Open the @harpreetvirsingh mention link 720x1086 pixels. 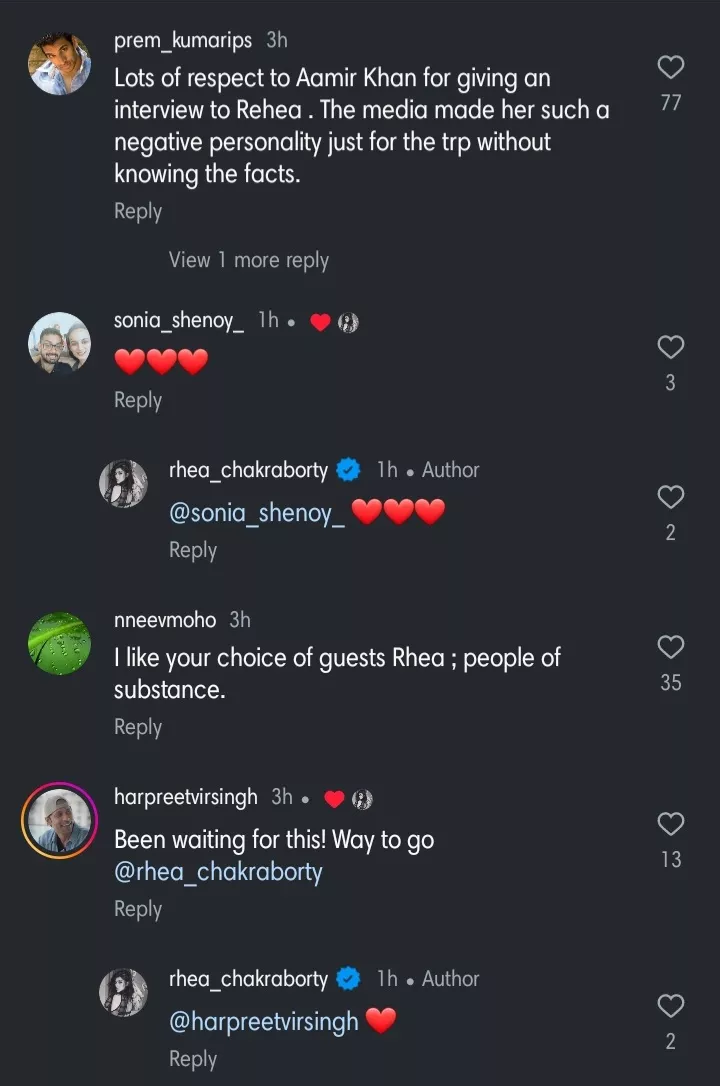(264, 1023)
